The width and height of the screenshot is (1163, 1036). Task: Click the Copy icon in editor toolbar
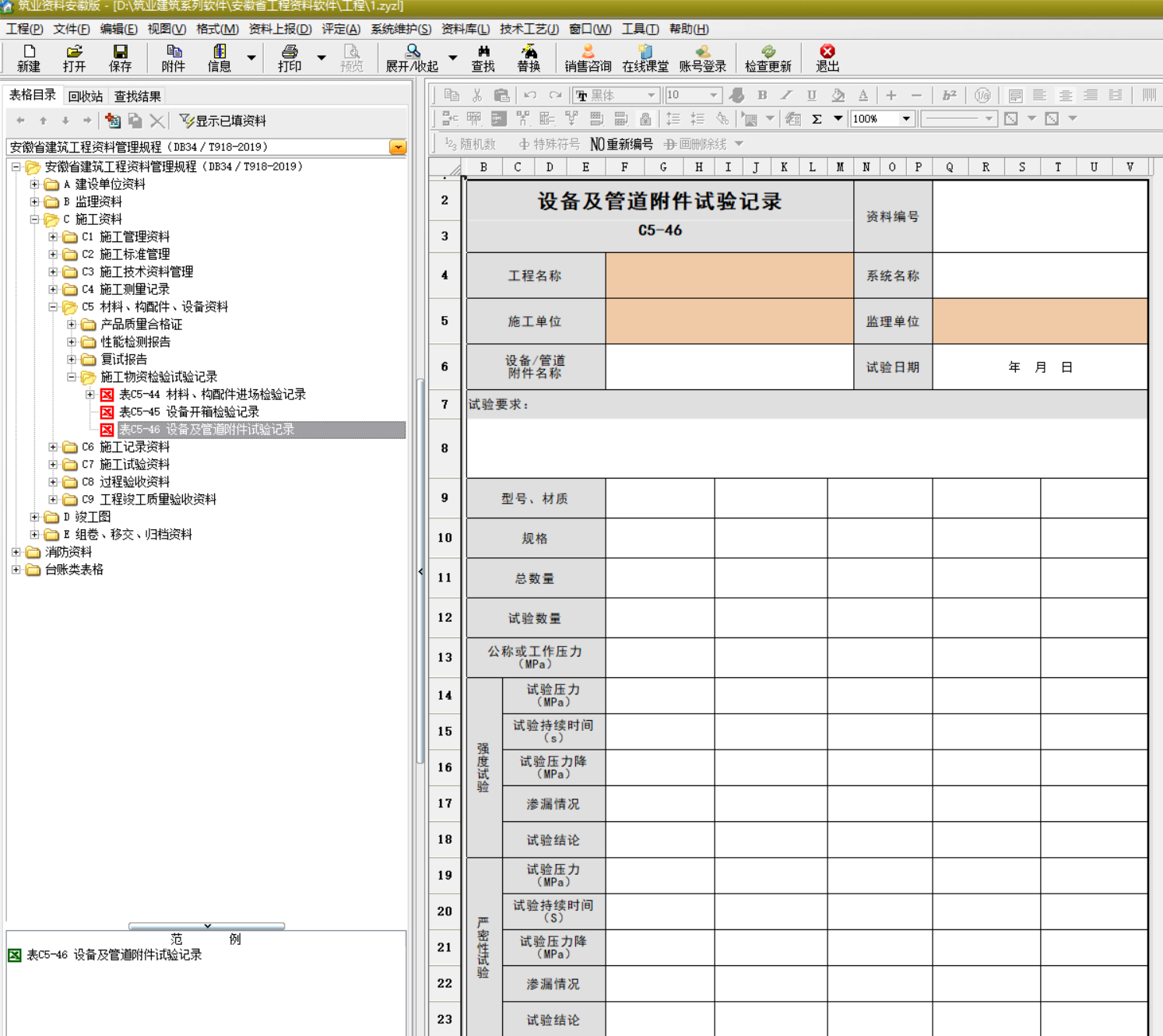click(x=451, y=95)
